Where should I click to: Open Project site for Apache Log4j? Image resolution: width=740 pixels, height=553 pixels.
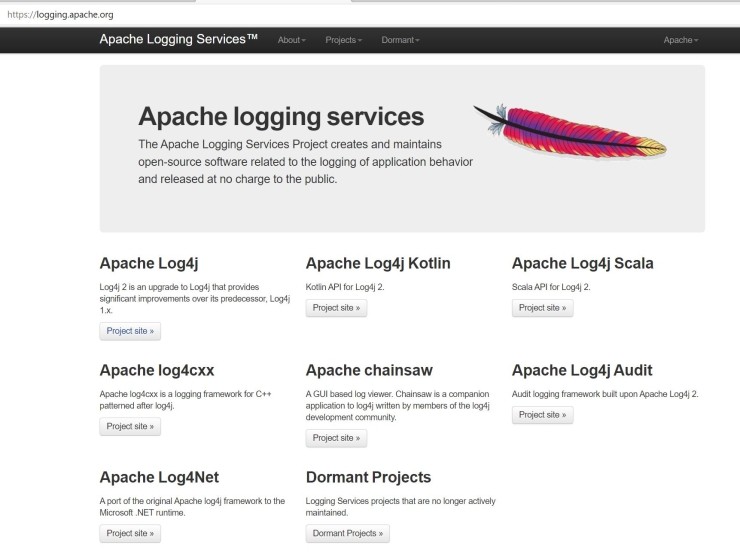[x=130, y=330]
